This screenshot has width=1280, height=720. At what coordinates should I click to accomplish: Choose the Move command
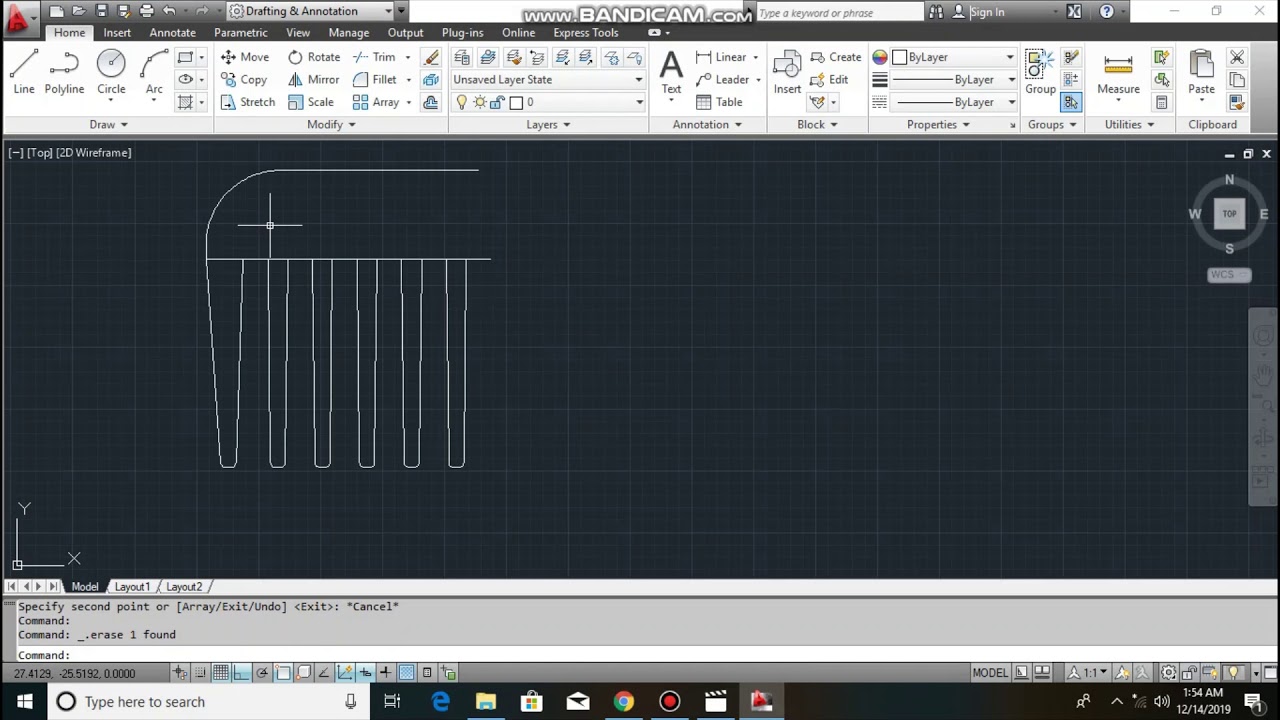pyautogui.click(x=245, y=57)
